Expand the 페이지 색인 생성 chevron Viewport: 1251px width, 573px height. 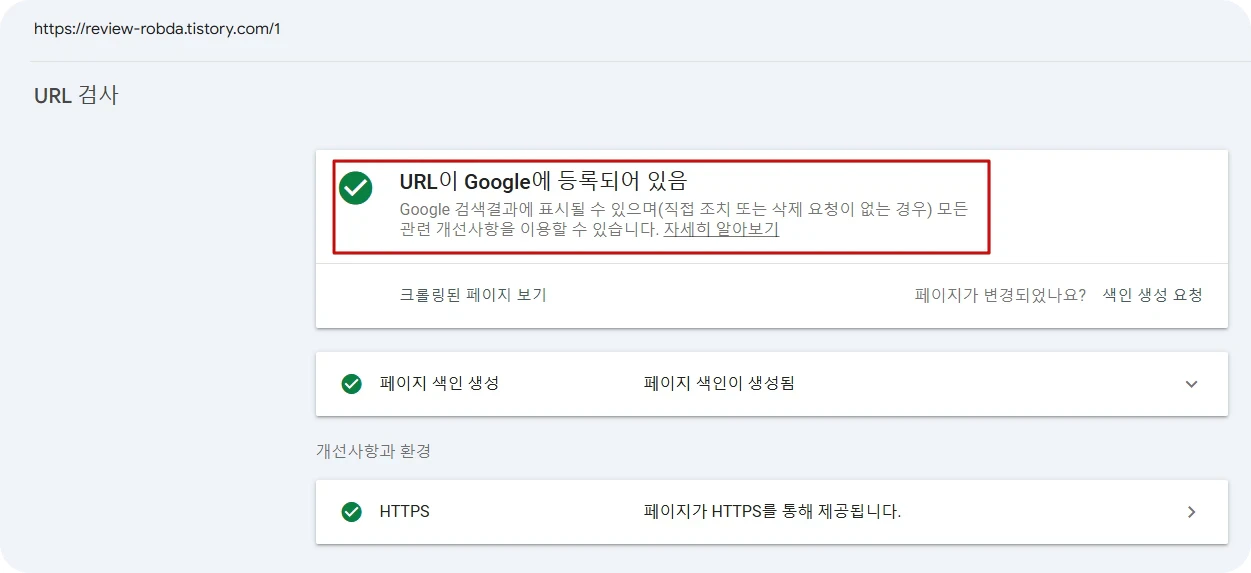1191,384
